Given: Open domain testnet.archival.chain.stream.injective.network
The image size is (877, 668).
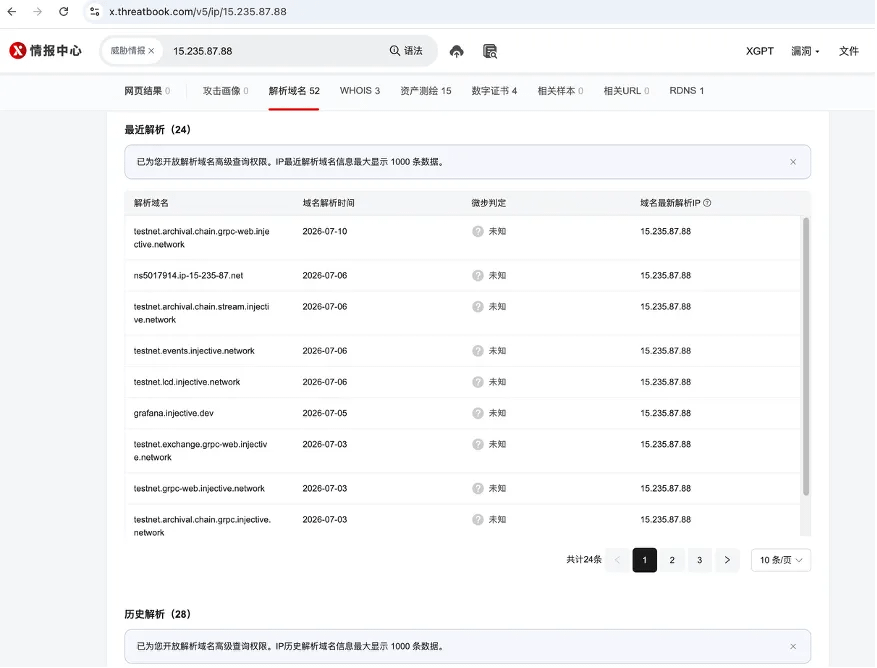Looking at the screenshot, I should click(x=201, y=314).
